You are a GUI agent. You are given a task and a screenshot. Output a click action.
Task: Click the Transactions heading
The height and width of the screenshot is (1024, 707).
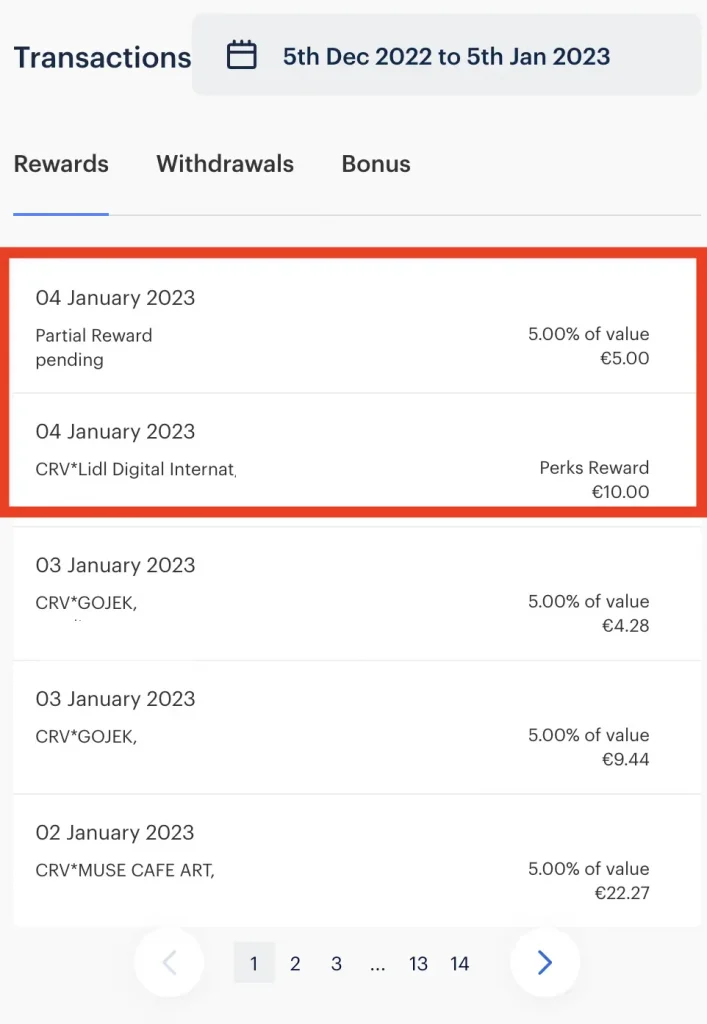102,57
